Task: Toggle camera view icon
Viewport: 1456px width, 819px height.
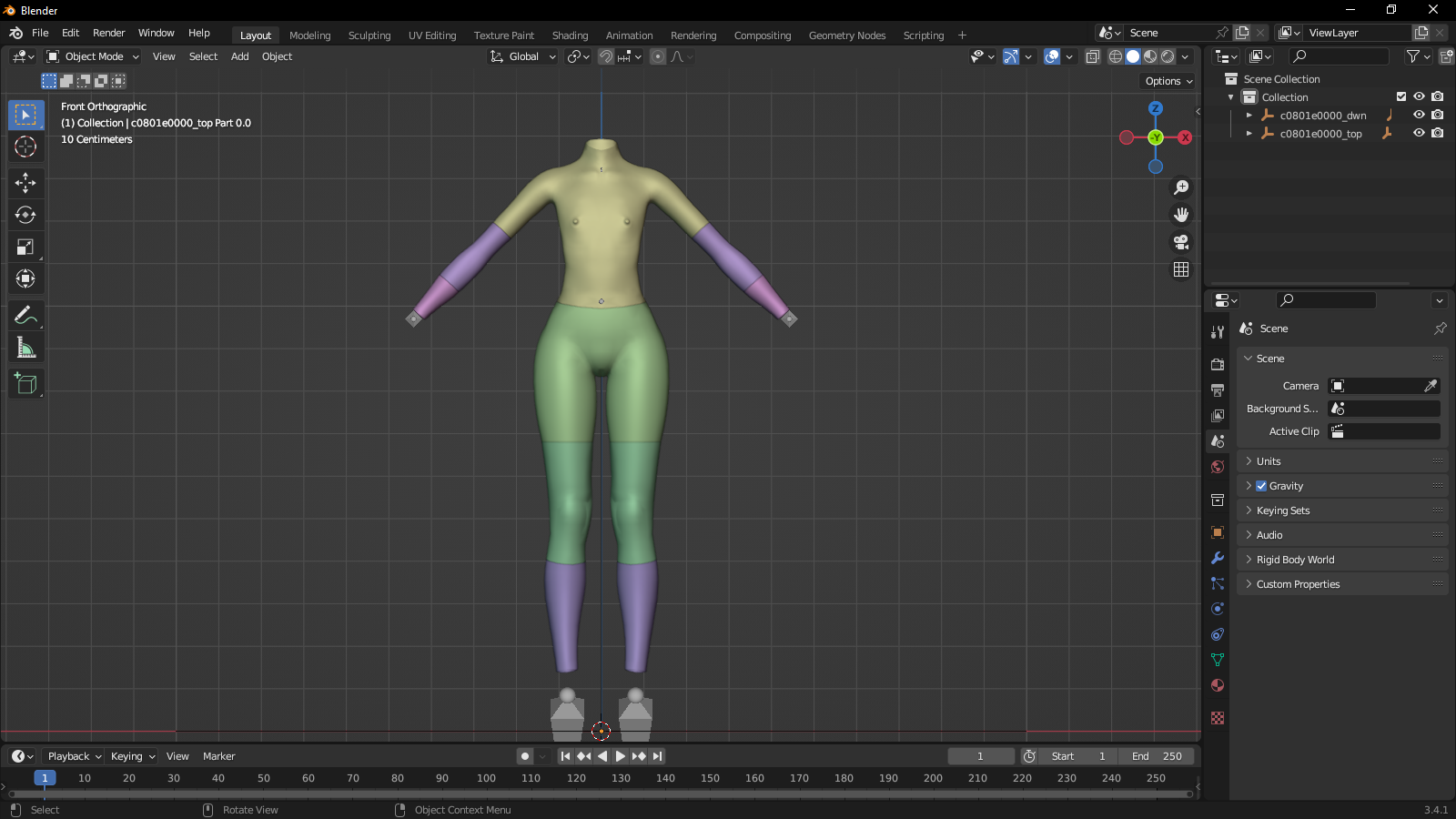Action: 1181,242
